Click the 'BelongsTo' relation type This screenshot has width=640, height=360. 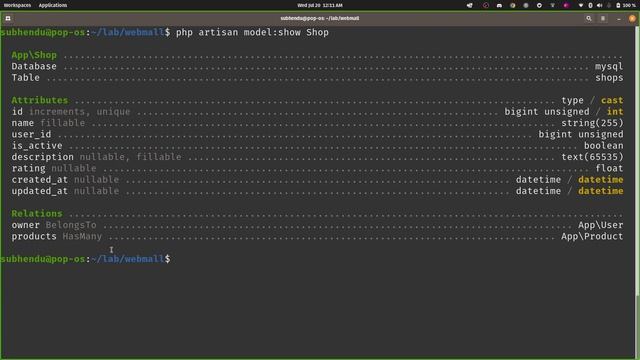[x=71, y=225]
